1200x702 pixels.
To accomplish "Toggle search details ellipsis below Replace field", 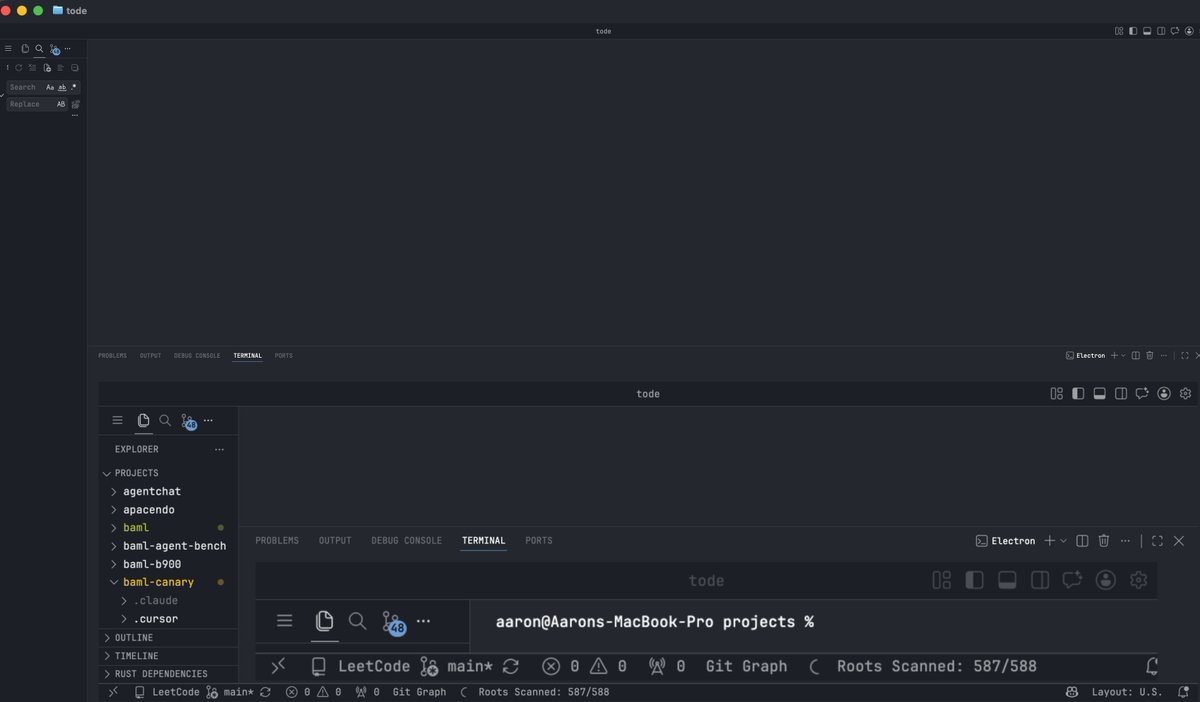I will pos(75,115).
